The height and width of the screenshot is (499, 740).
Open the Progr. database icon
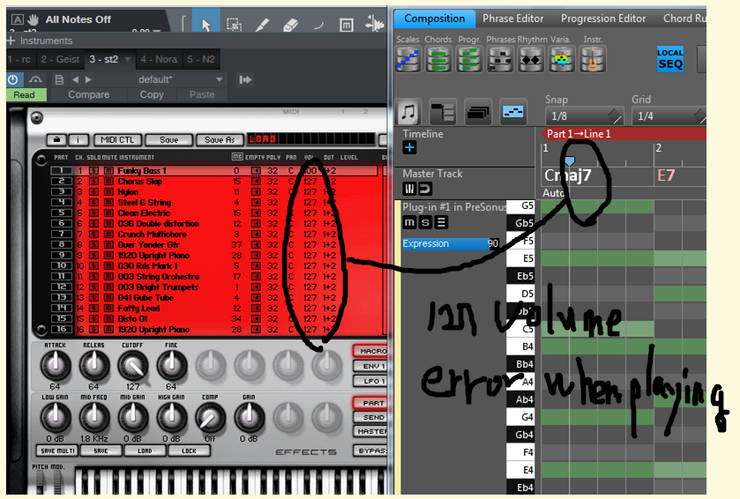[470, 59]
